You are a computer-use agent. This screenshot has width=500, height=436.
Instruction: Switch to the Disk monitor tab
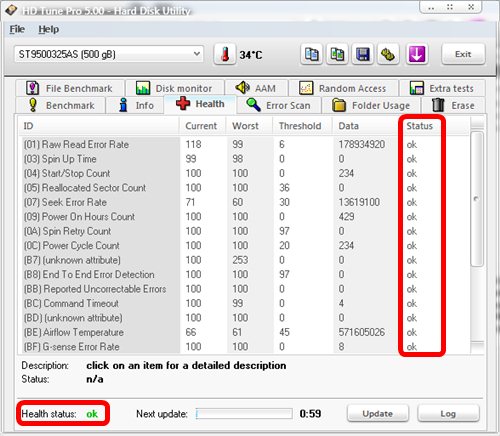tap(175, 88)
